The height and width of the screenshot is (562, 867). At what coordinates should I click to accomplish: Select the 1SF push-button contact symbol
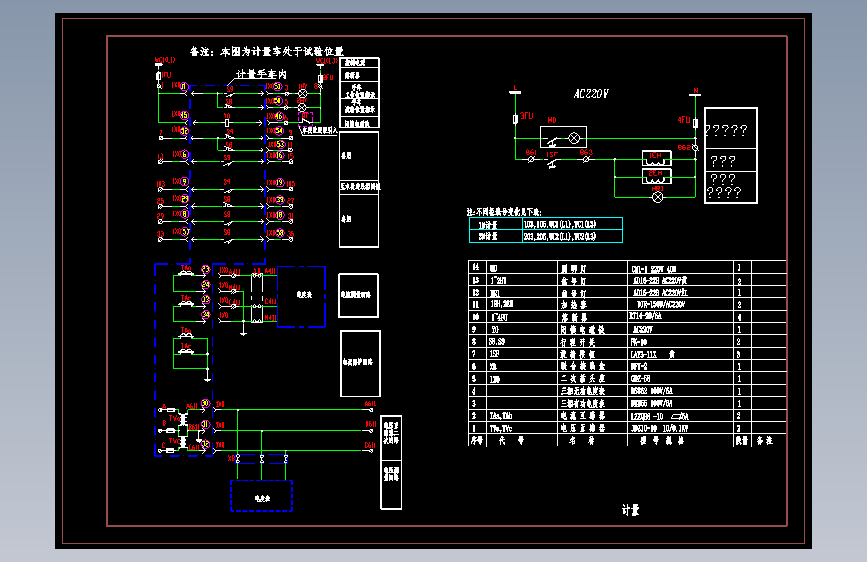point(552,162)
